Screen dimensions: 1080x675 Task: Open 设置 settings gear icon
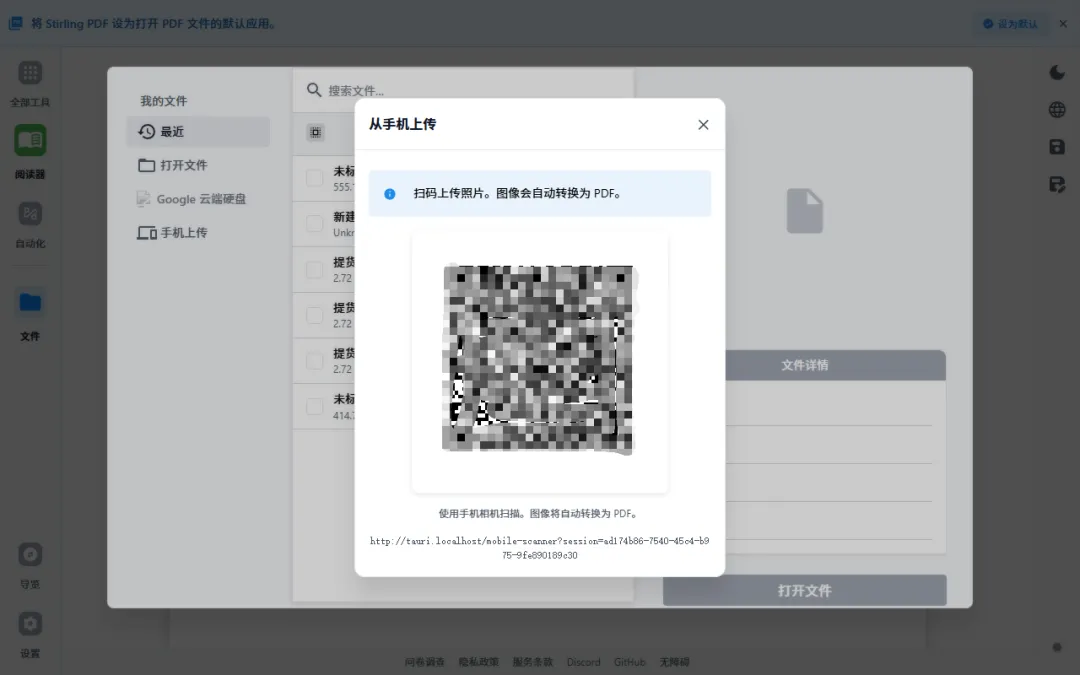[x=30, y=624]
